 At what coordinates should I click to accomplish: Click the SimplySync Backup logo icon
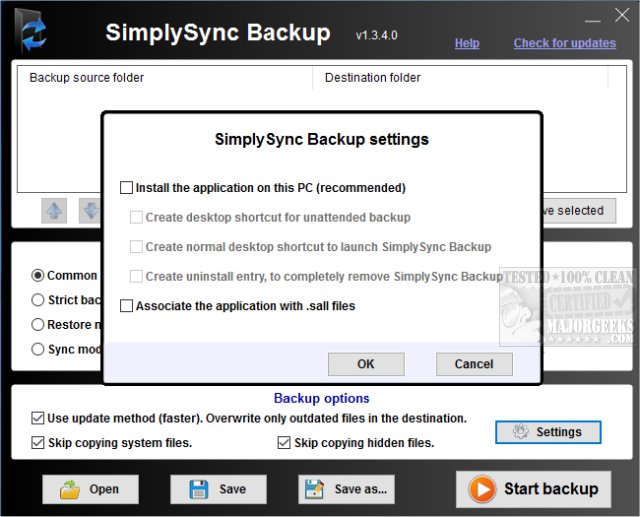pos(32,31)
